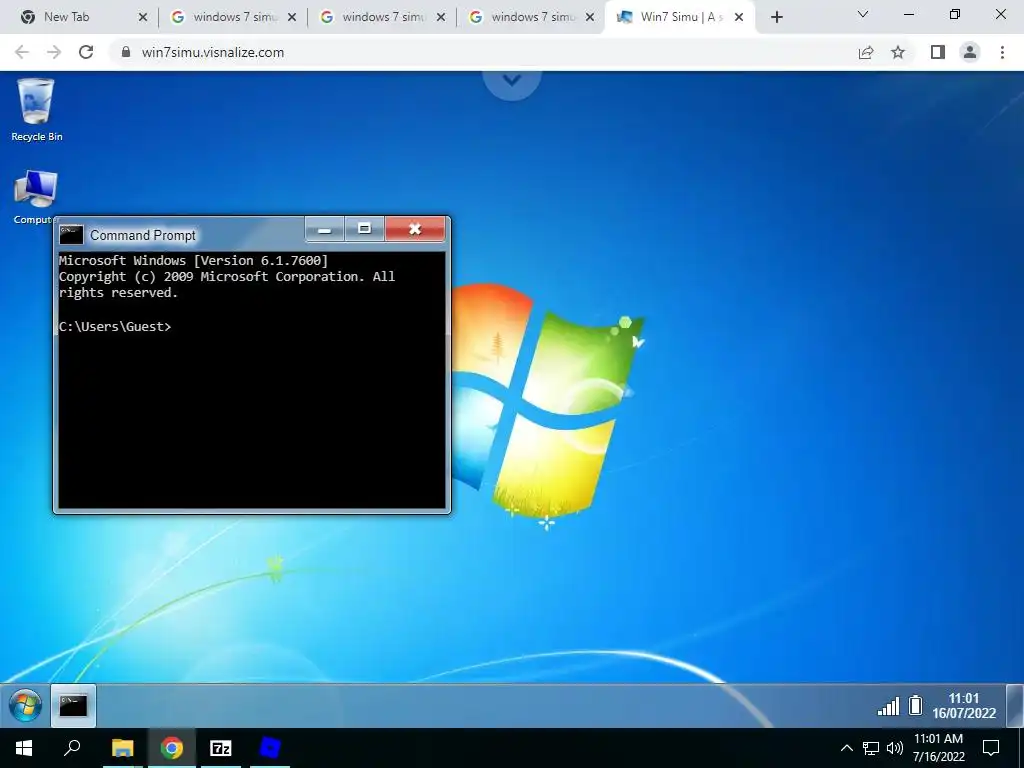
Task: Select Chrome in the Windows taskbar
Action: (x=172, y=748)
